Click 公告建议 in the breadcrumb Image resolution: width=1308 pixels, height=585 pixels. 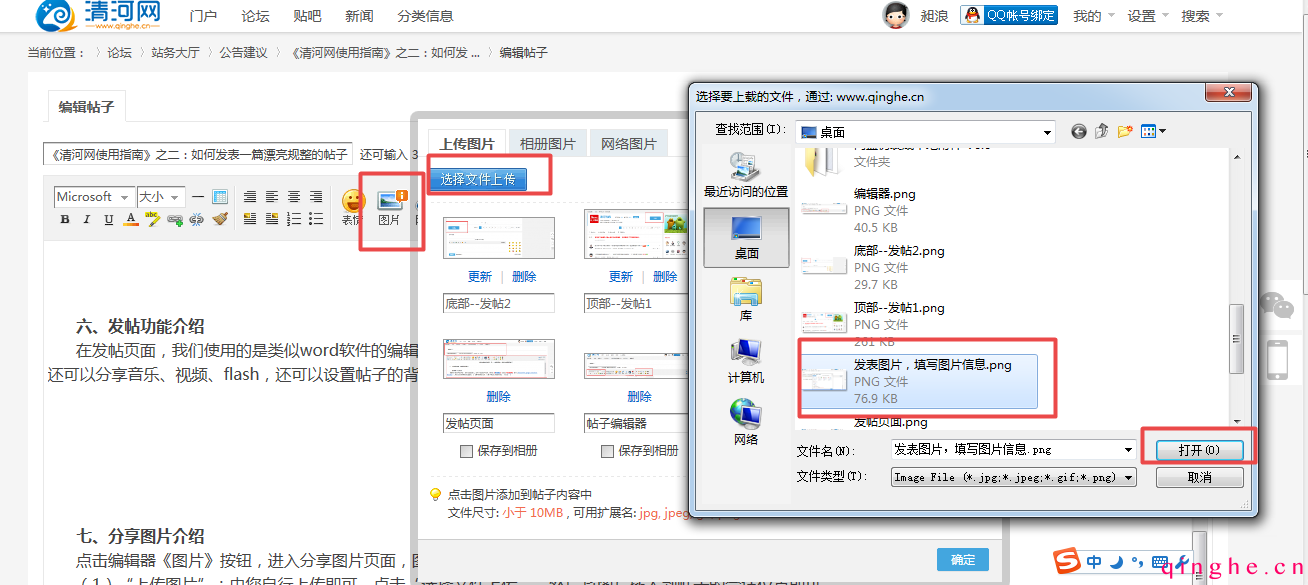coord(244,52)
